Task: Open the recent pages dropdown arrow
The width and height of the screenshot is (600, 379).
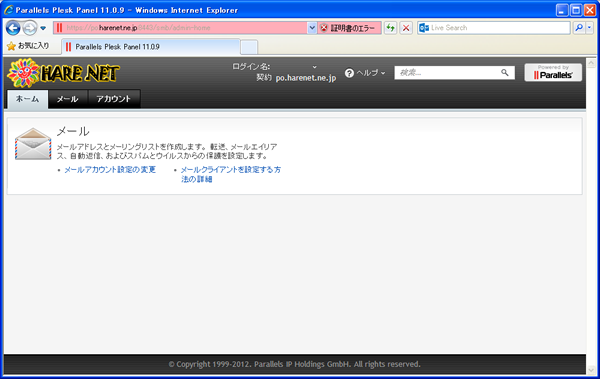Action: click(43, 28)
